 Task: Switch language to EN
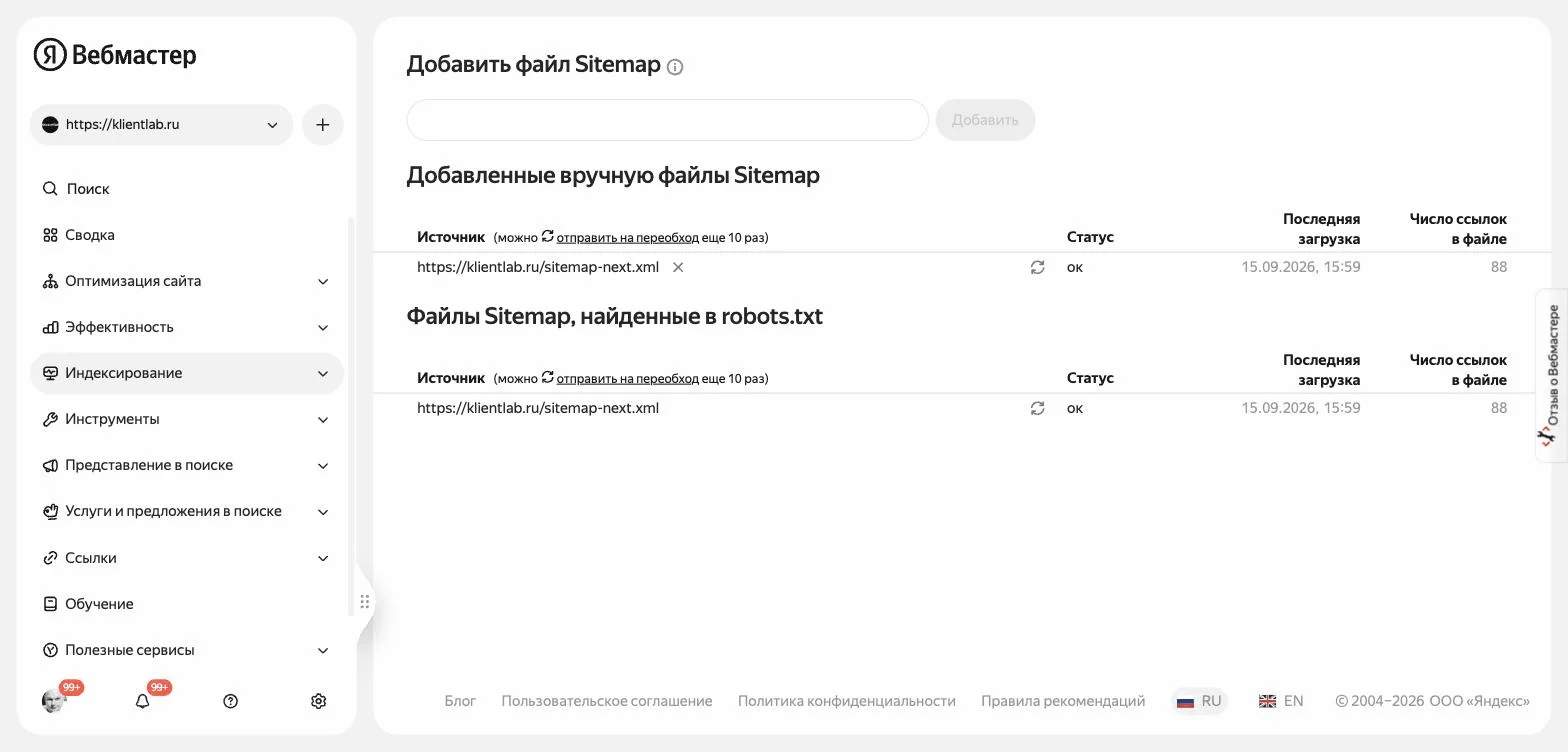(1281, 701)
